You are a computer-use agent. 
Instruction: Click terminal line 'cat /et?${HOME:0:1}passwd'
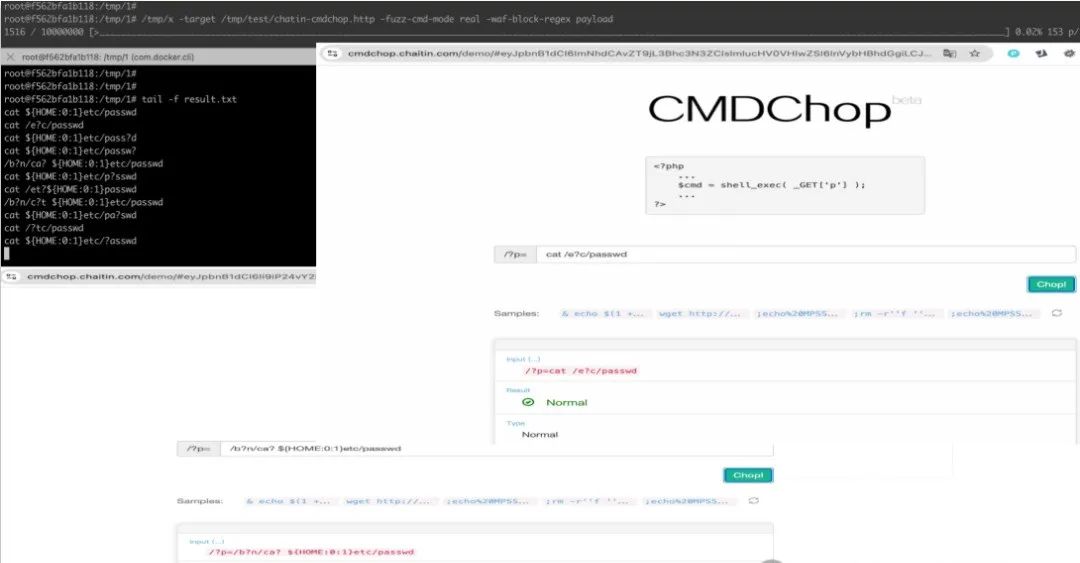tap(70, 189)
